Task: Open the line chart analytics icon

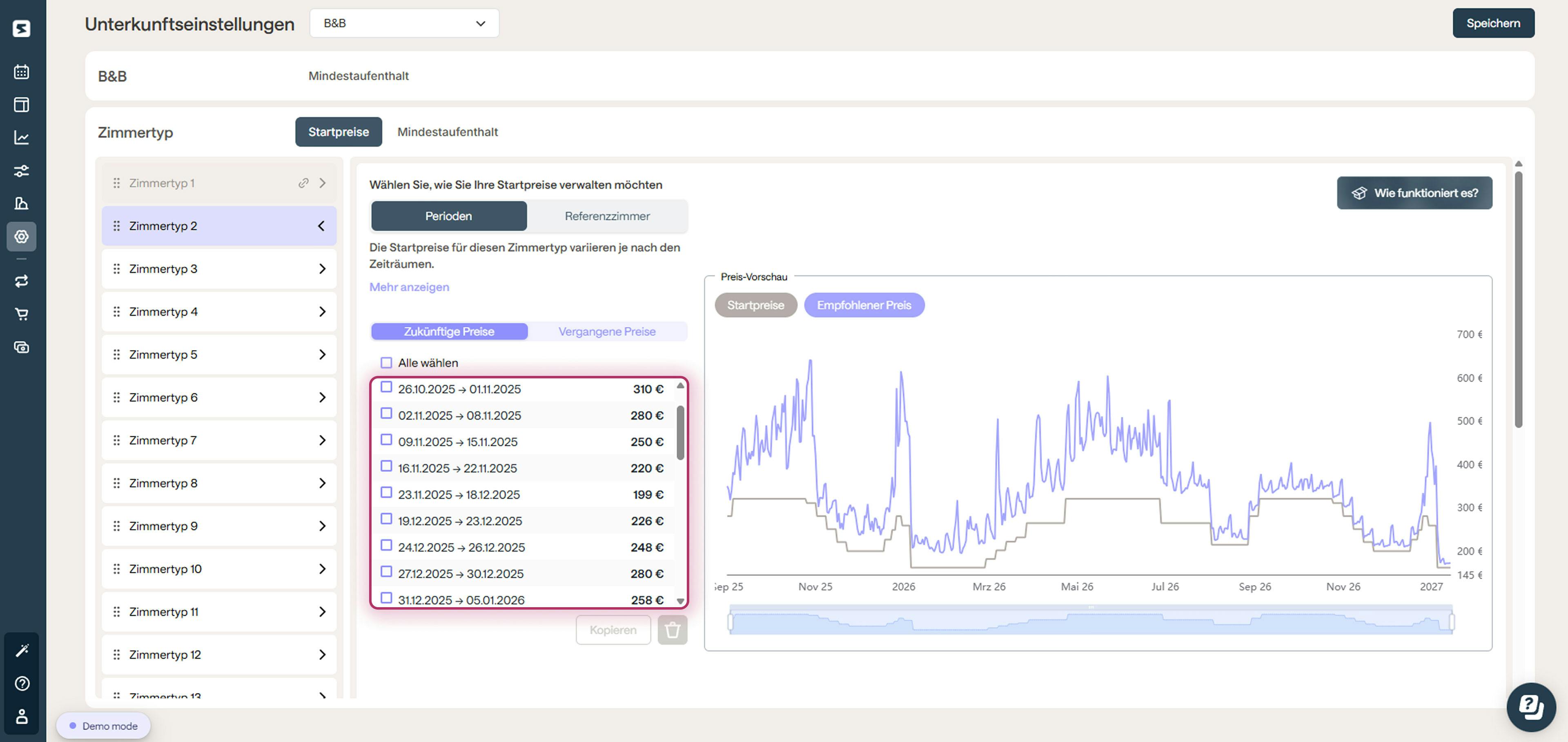Action: (21, 138)
